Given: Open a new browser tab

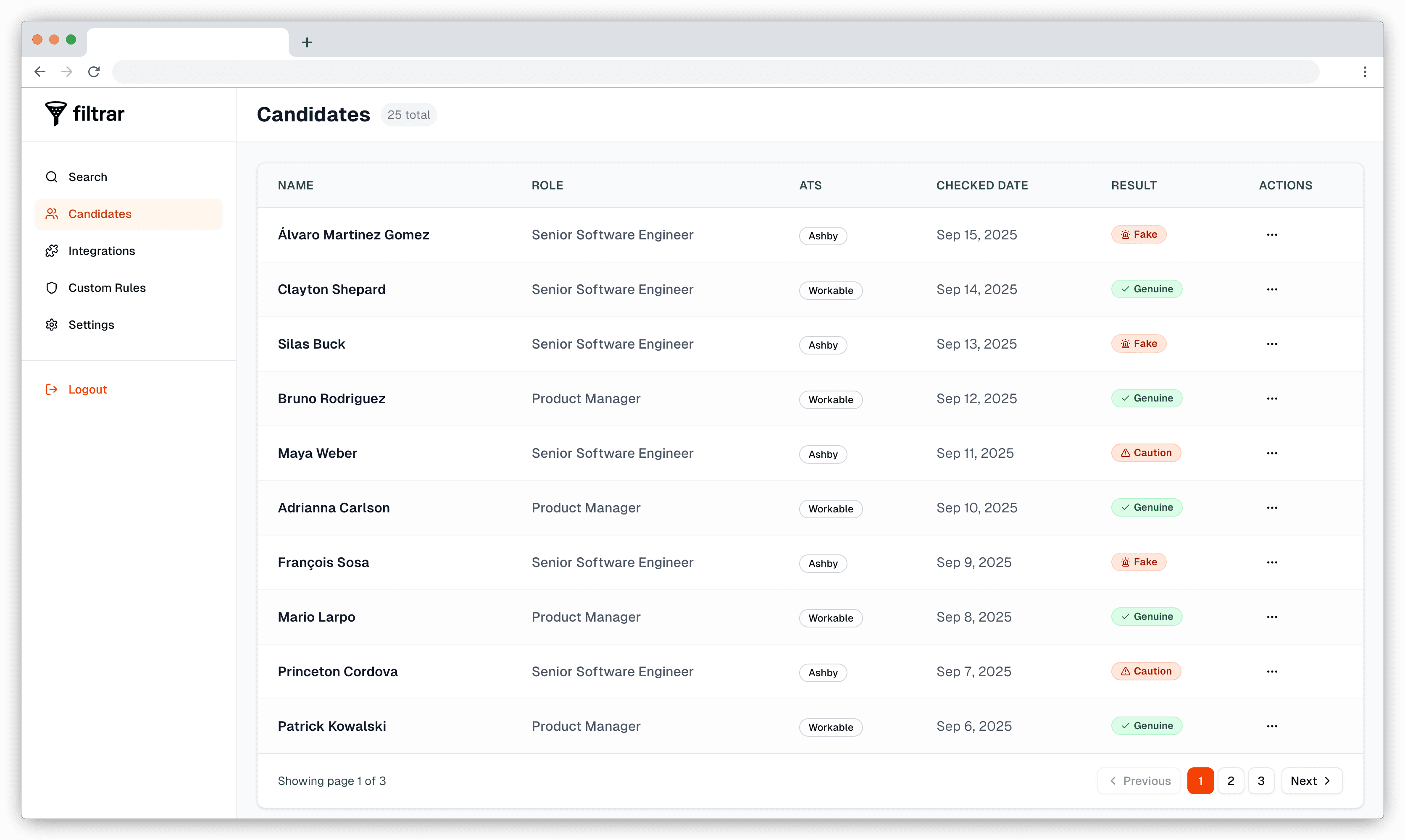Looking at the screenshot, I should [307, 42].
